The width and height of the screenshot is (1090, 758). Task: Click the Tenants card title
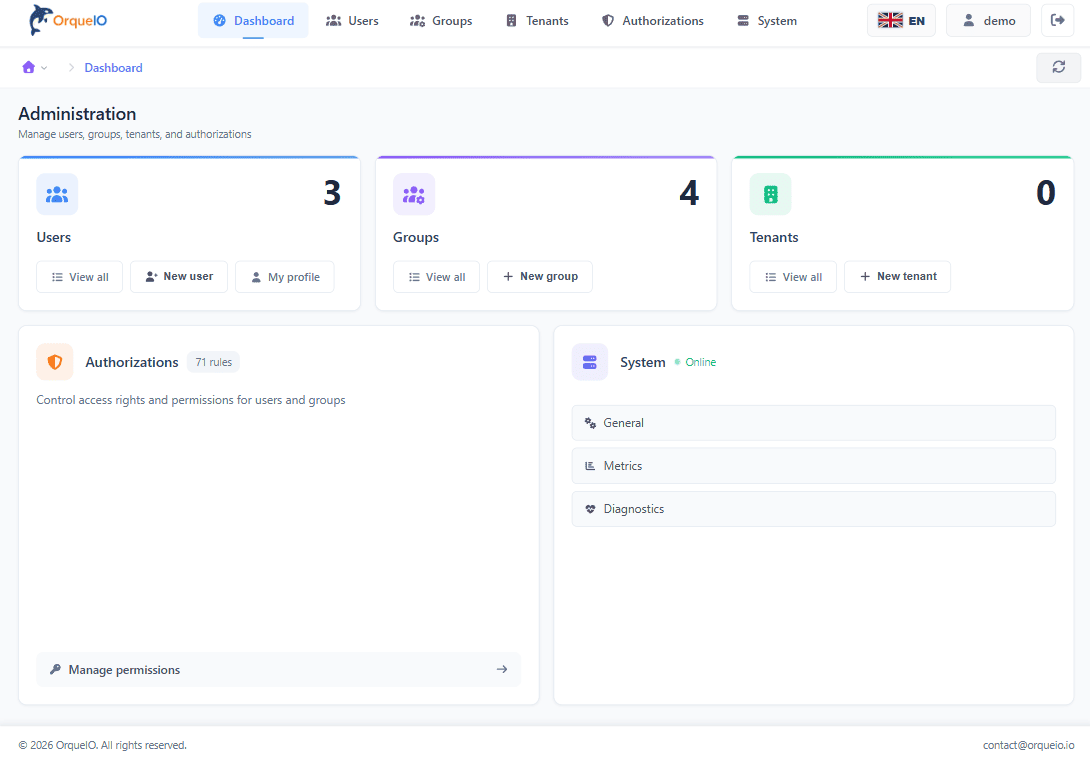tap(774, 237)
